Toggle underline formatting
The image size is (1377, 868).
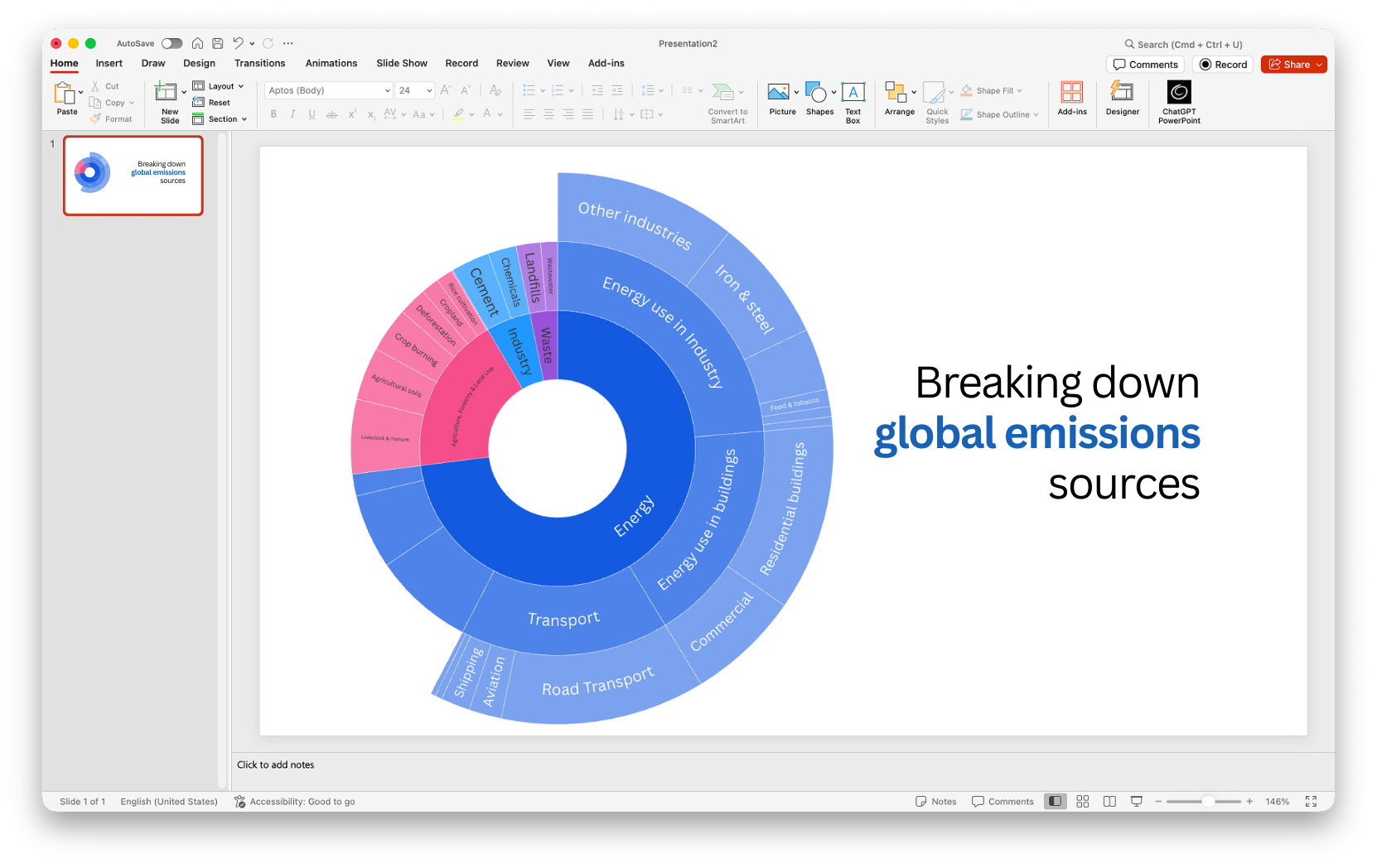tap(312, 114)
